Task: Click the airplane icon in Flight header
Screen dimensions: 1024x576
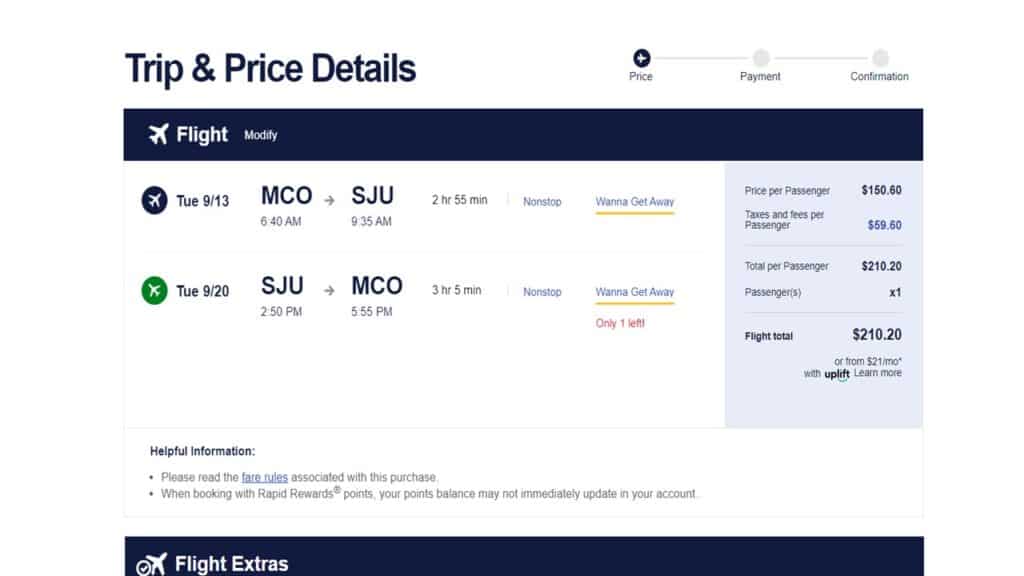Action: pos(158,134)
